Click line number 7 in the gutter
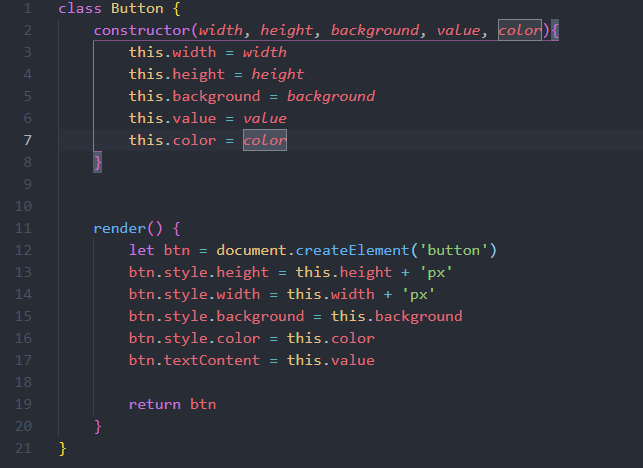This screenshot has height=468, width=643. 27,140
